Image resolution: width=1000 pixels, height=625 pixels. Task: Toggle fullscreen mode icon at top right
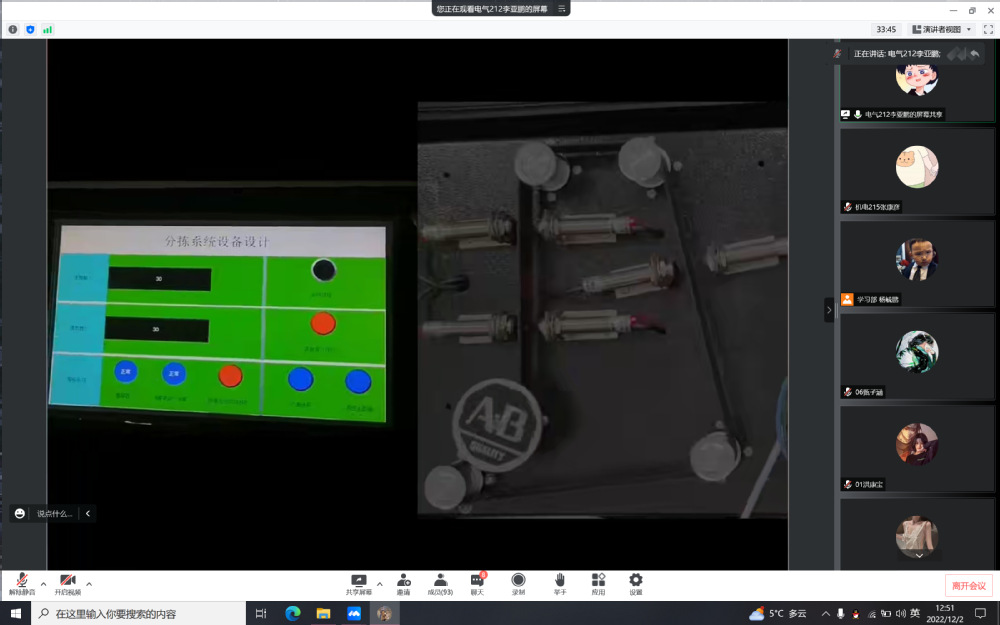[988, 29]
